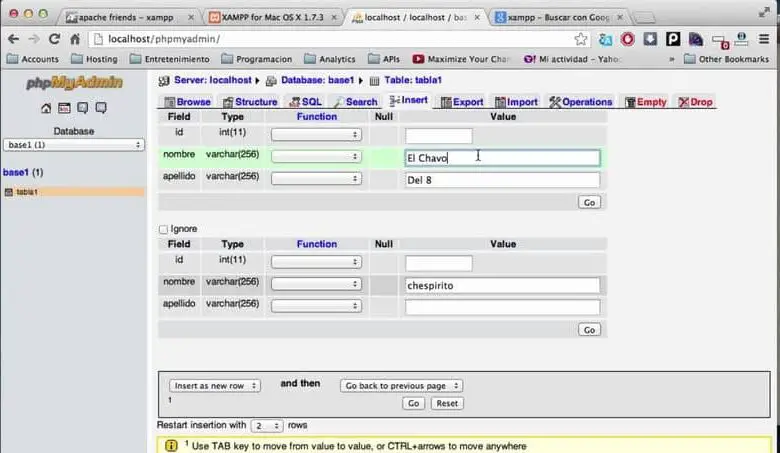Switch to the Structure tab
The image size is (780, 453).
point(250,102)
